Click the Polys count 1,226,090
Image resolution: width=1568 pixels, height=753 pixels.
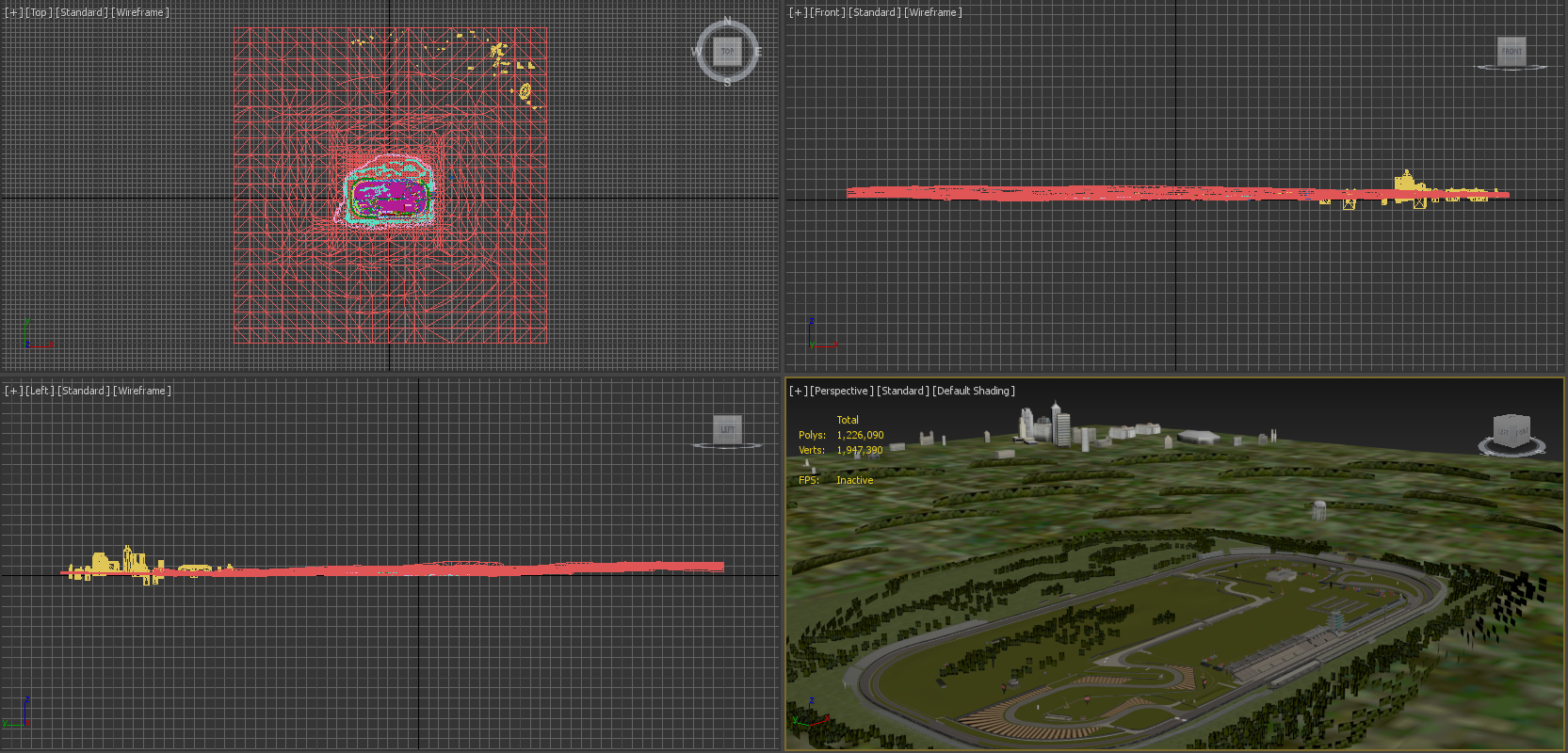pyautogui.click(x=860, y=435)
